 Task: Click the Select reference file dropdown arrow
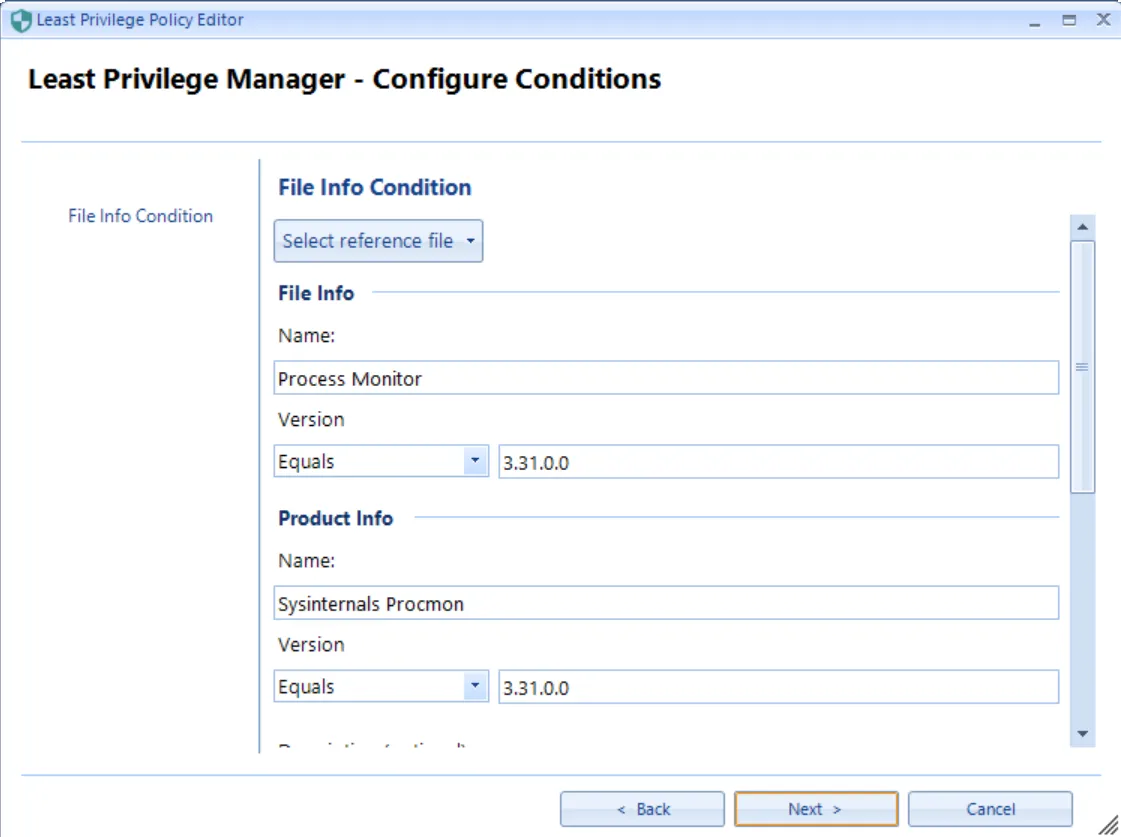469,240
